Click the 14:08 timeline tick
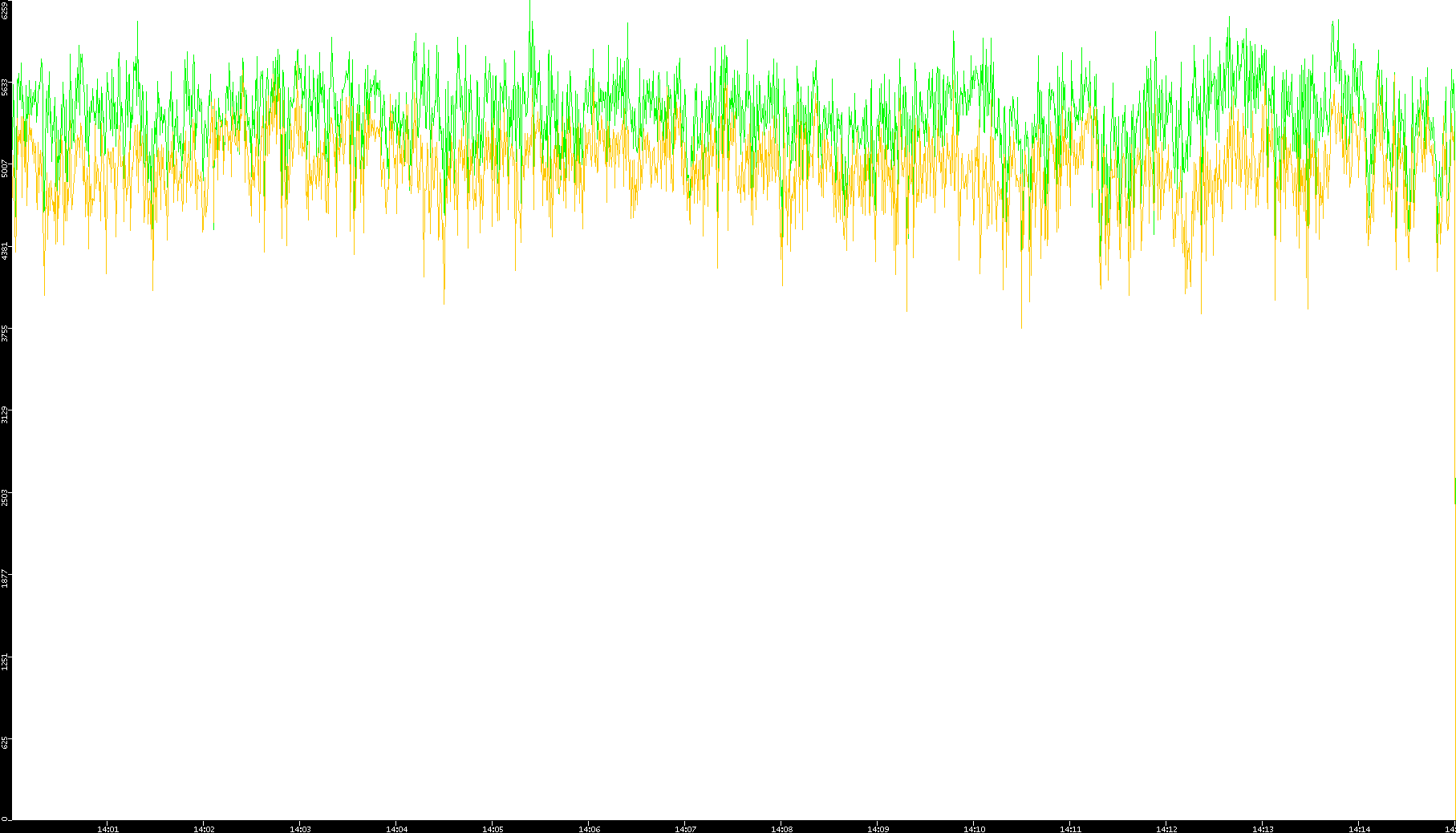This screenshot has width=1456, height=833. point(781,829)
